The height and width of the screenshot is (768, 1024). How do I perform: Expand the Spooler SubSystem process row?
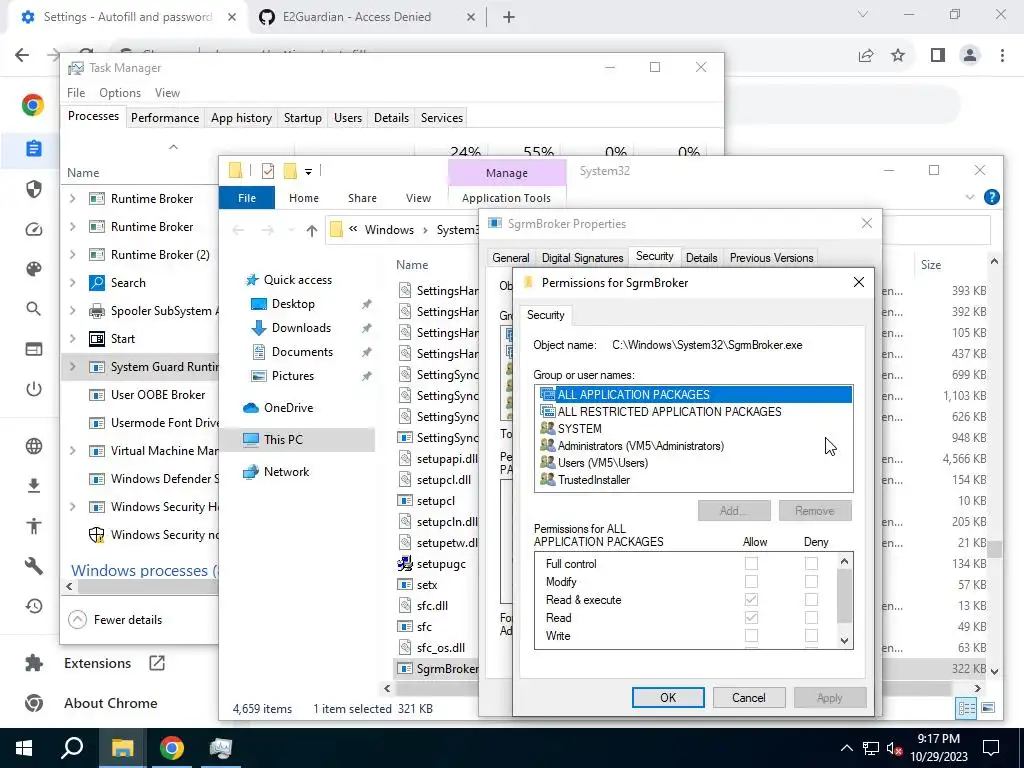72,311
